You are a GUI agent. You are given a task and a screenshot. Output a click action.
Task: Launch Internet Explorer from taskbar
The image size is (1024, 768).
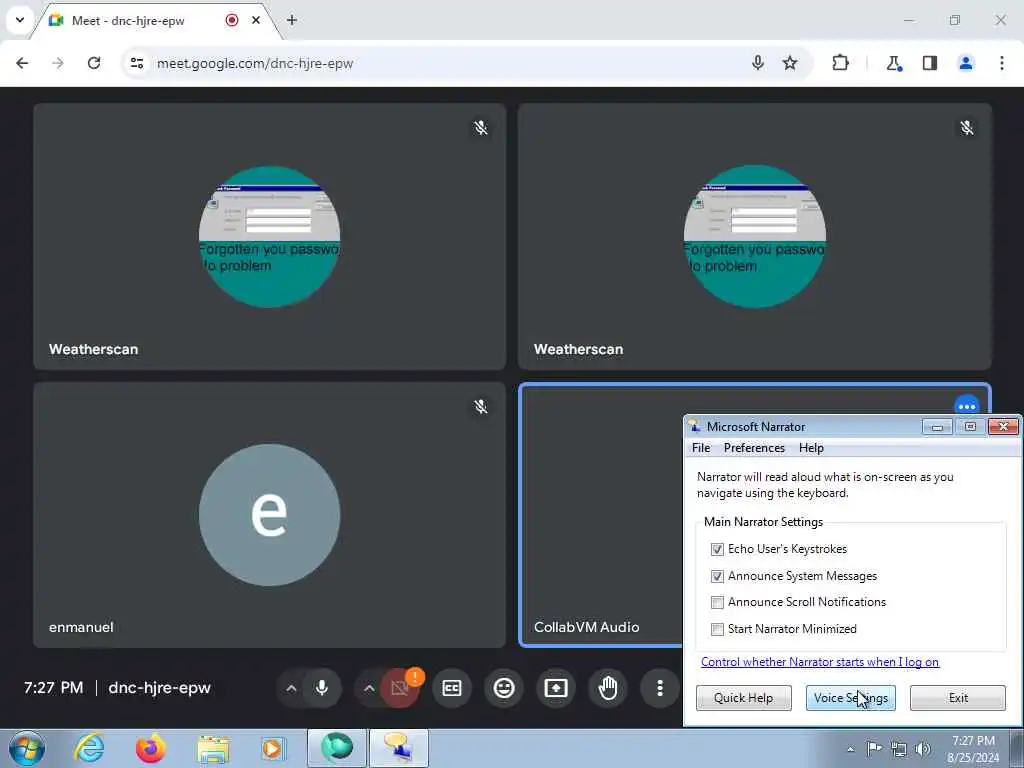click(89, 748)
